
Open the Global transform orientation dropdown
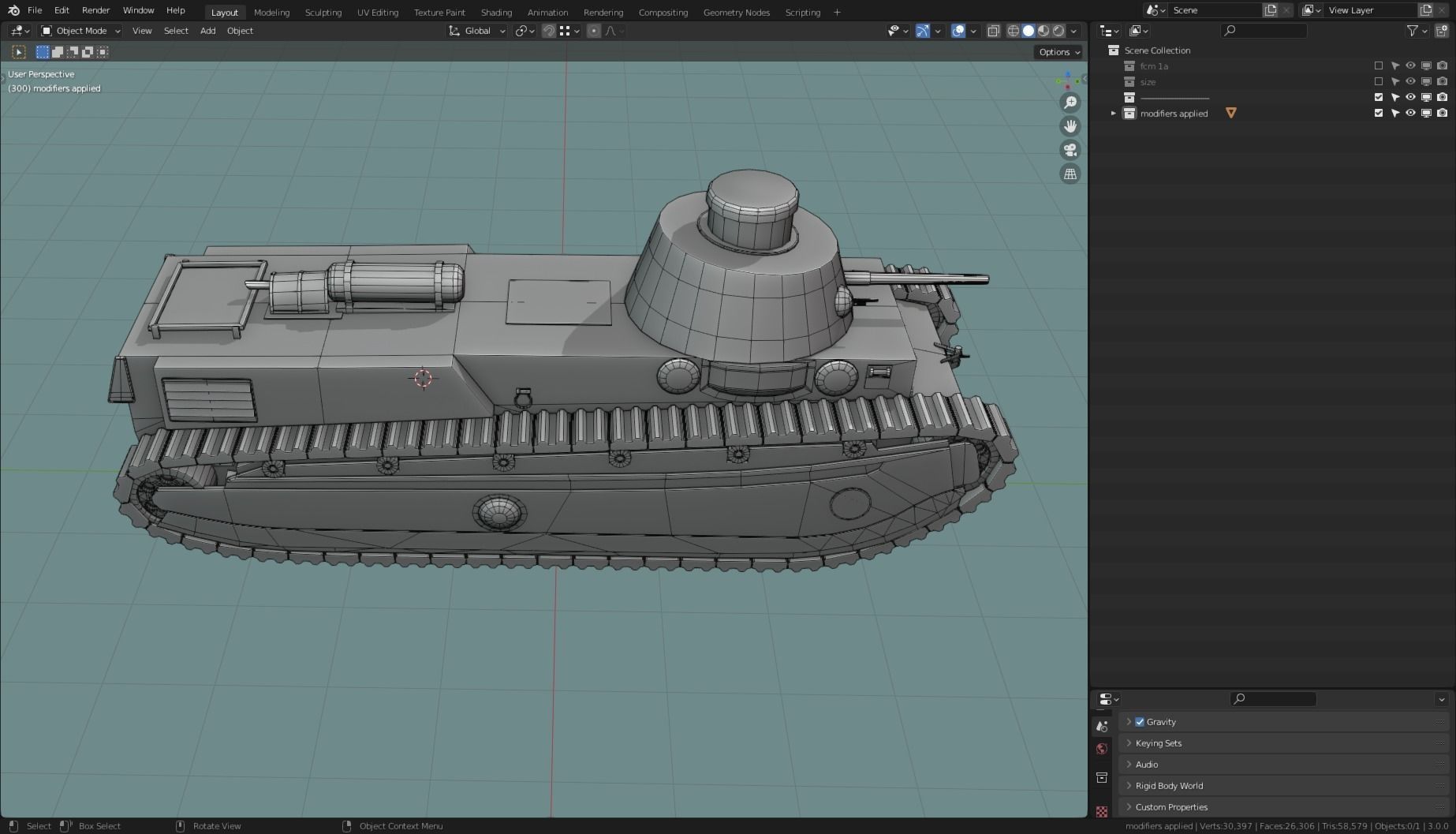point(476,31)
